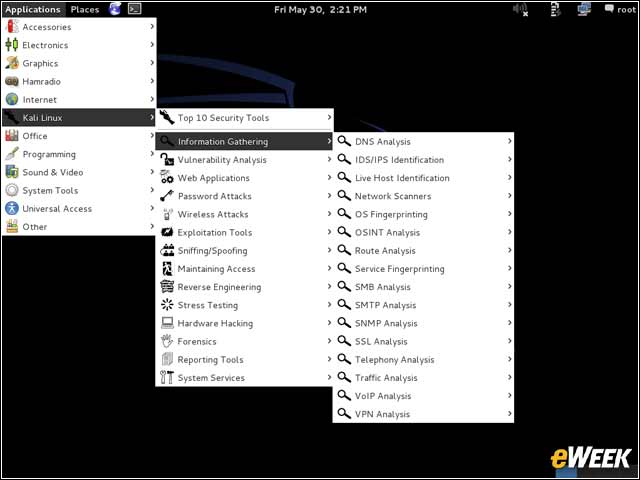640x480 pixels.
Task: Open SNMP Analysis entry
Action: 423,323
